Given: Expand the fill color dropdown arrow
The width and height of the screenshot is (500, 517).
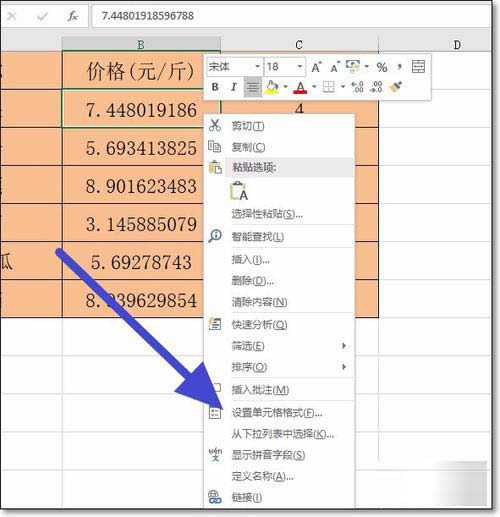Looking at the screenshot, I should [x=285, y=87].
